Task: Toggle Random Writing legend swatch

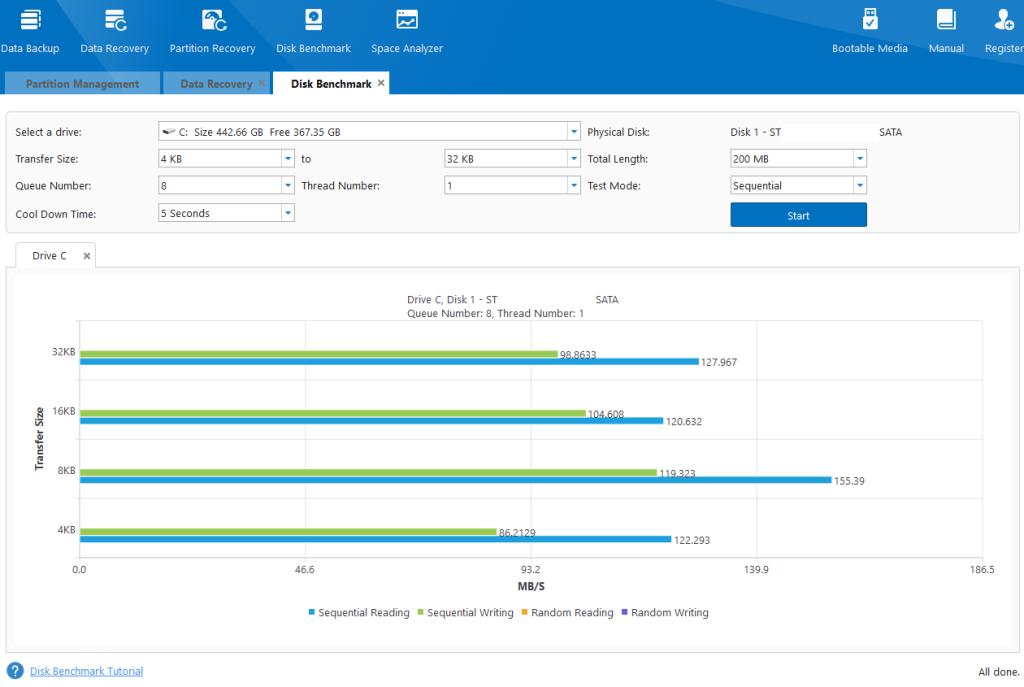Action: point(624,612)
